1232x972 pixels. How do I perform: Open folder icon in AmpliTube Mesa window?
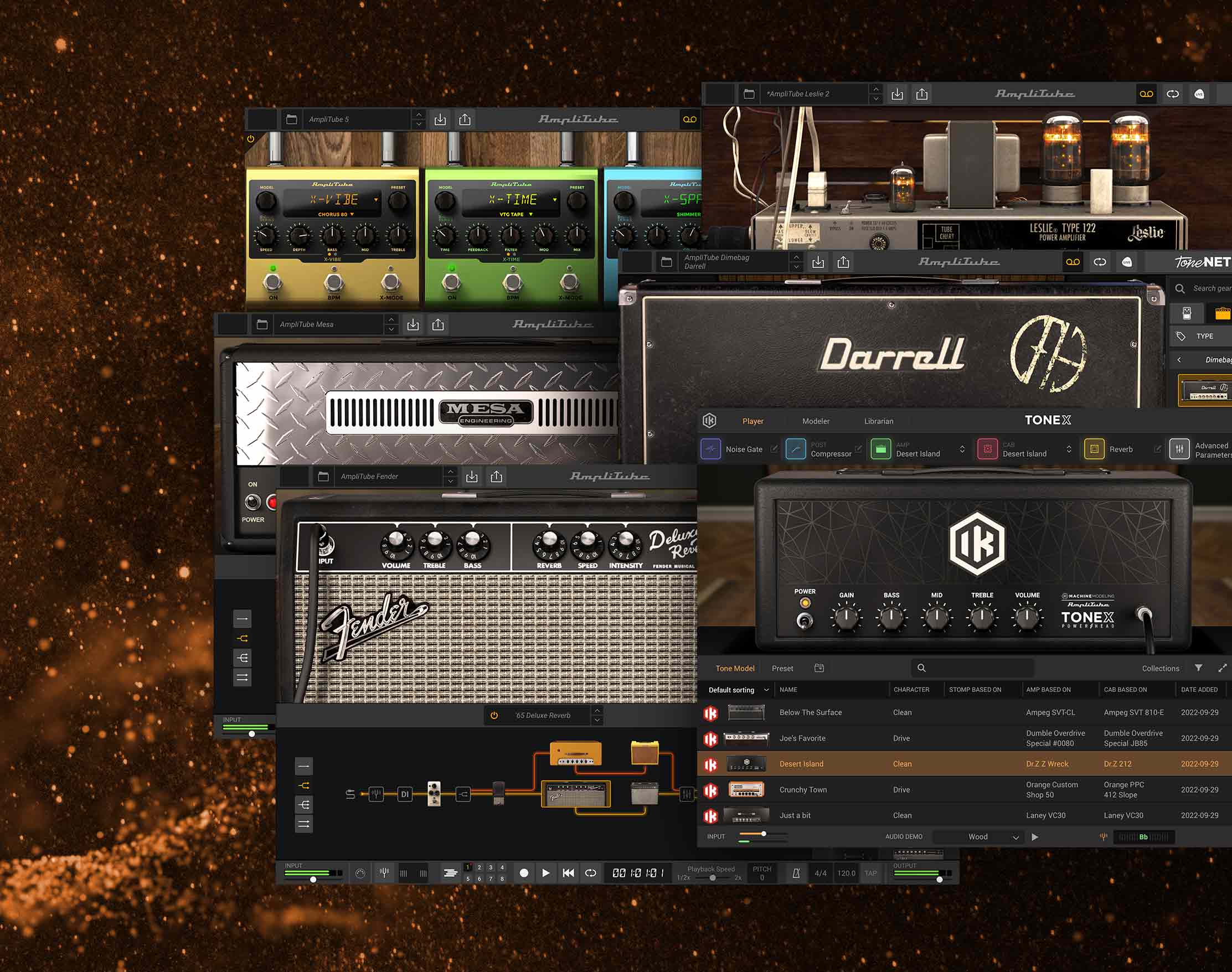click(x=262, y=324)
